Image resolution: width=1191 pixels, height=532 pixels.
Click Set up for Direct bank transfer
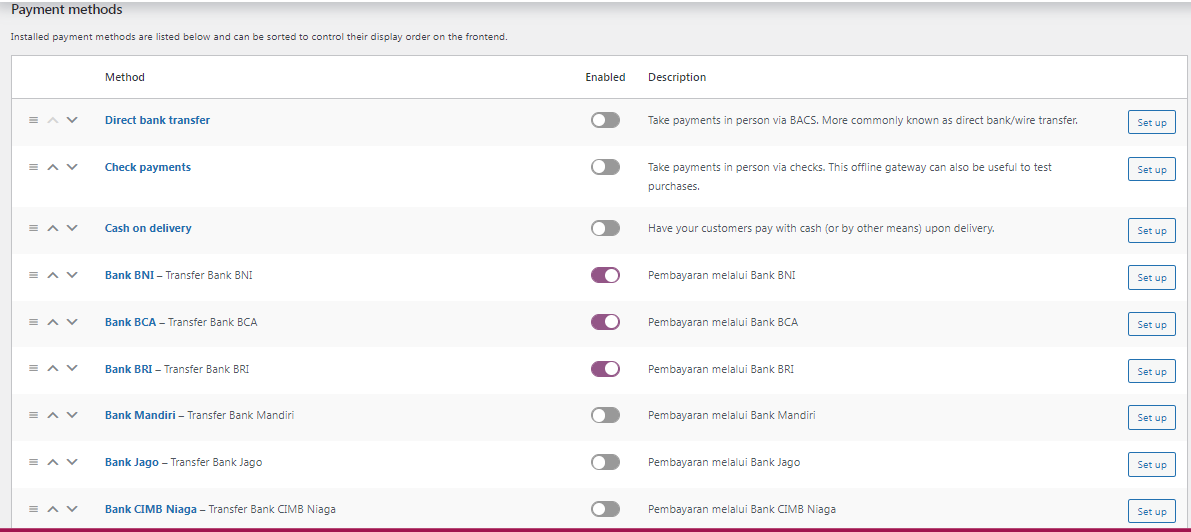point(1152,122)
